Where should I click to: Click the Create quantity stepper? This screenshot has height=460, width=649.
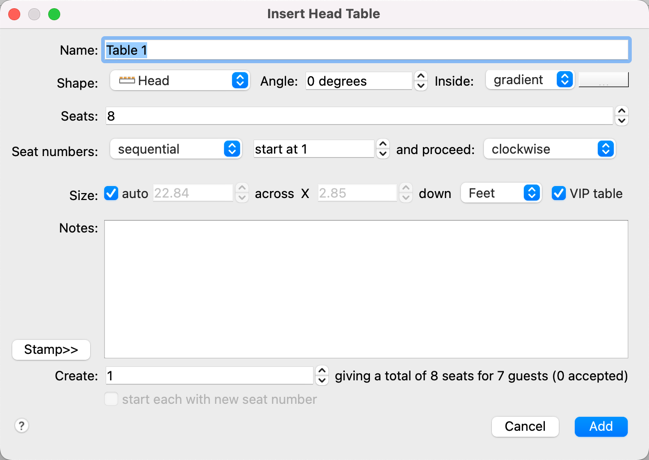pyautogui.click(x=322, y=376)
